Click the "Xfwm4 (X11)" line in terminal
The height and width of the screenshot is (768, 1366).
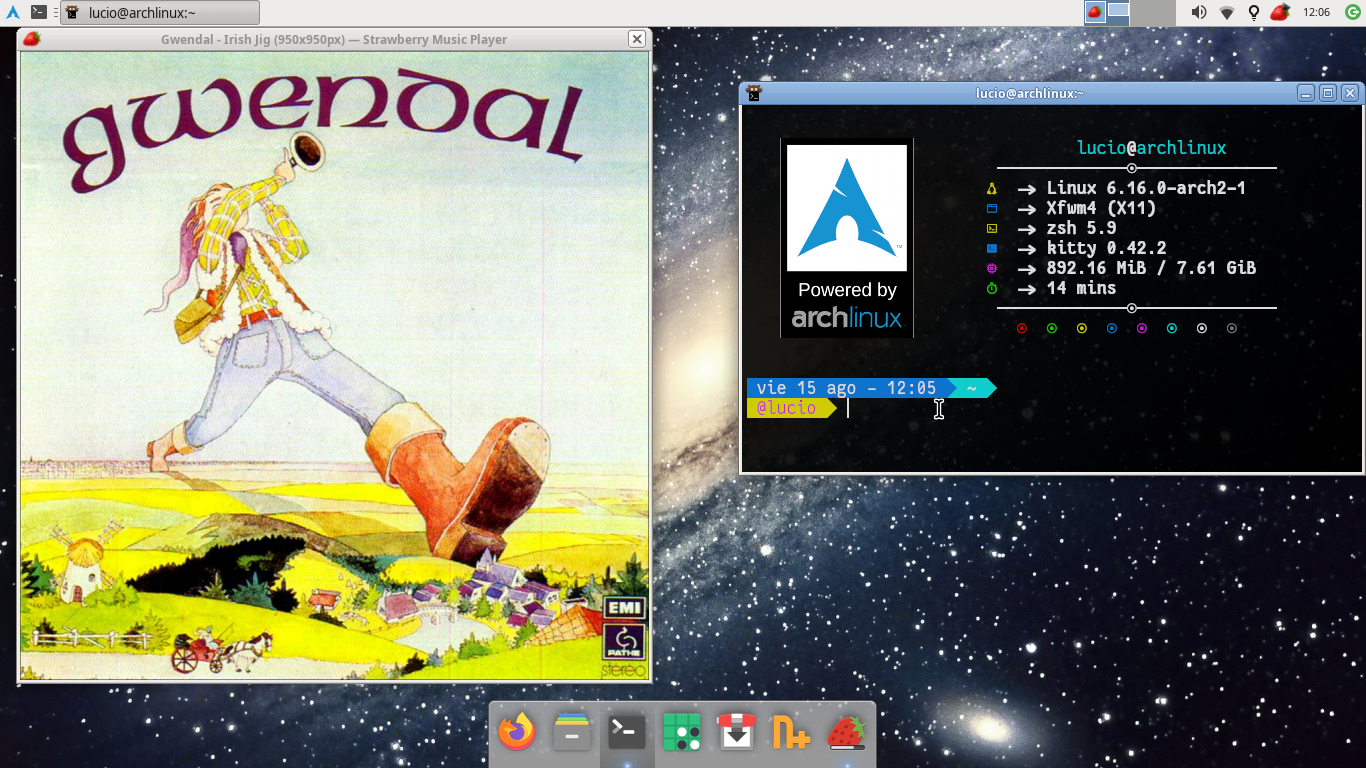click(1101, 208)
